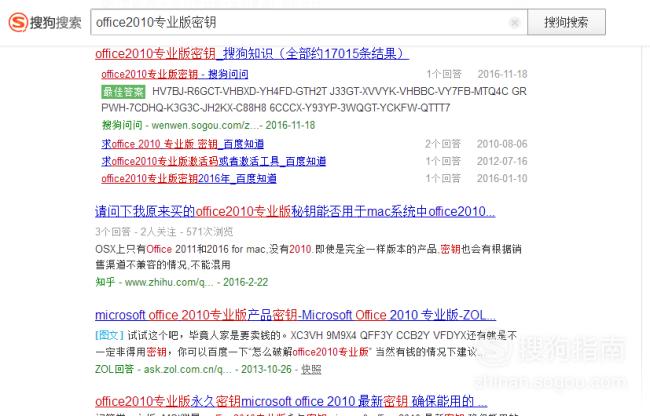Select the key line starting PWH-7CDHQ
Screen dimensions: 650x416
click(x=276, y=108)
